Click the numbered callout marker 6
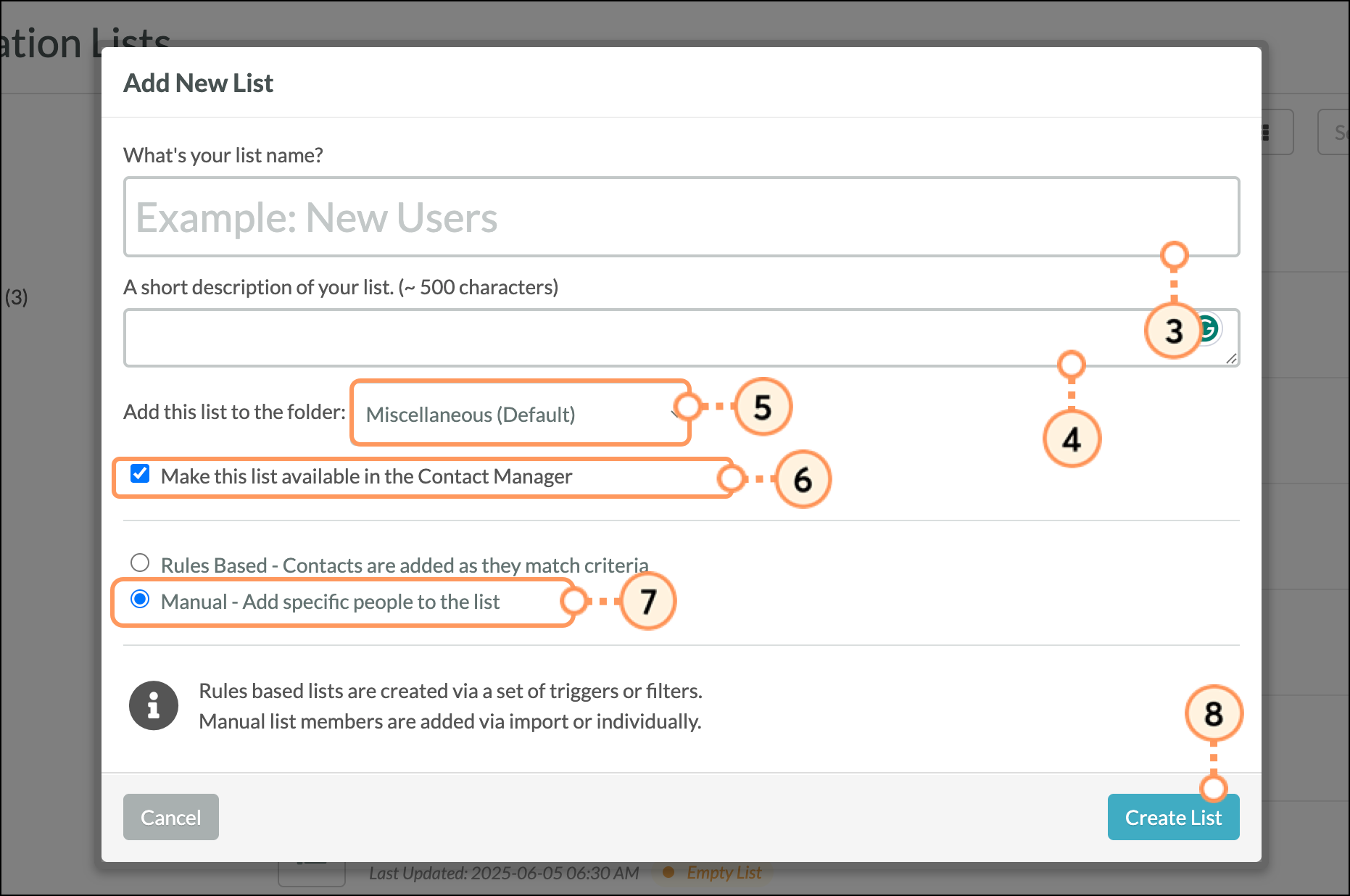 (x=803, y=480)
